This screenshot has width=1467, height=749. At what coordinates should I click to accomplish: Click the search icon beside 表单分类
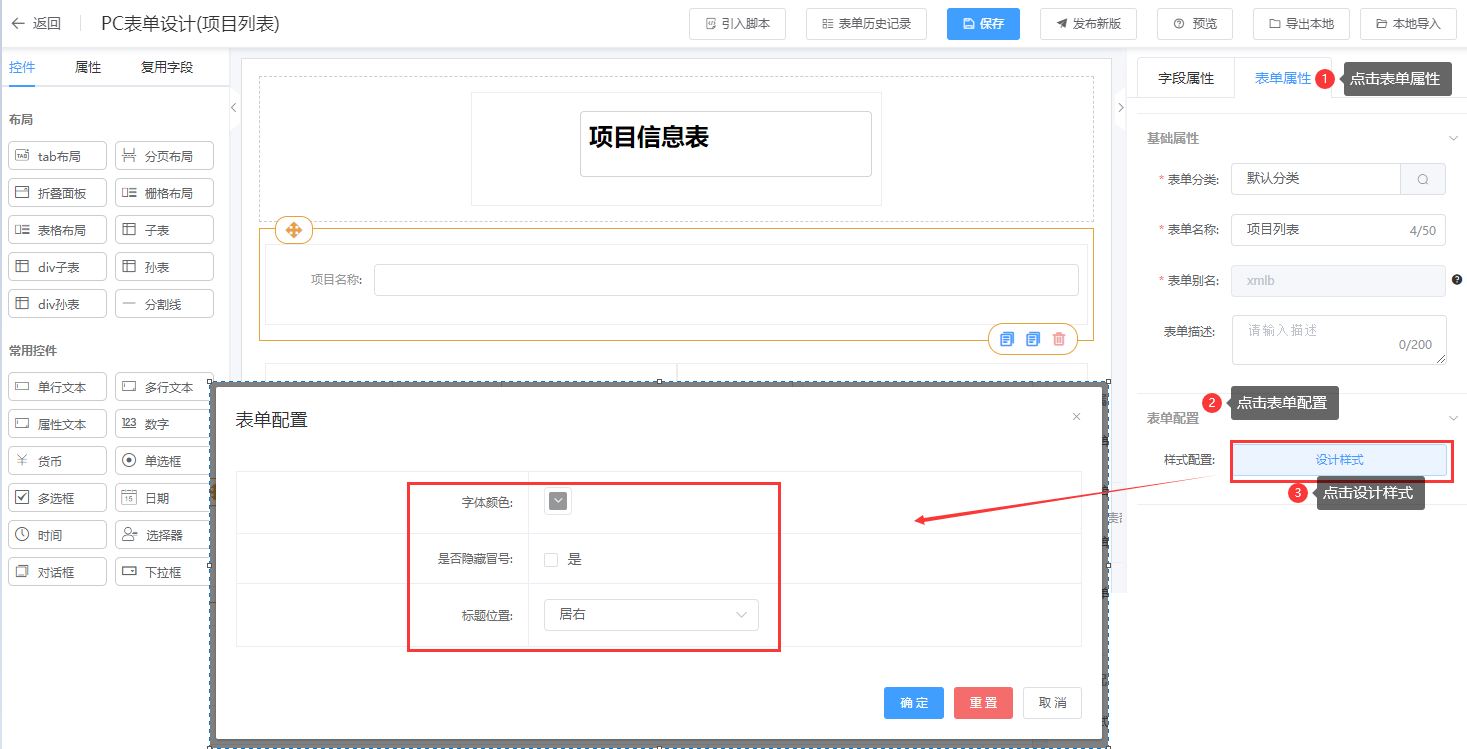click(x=1422, y=179)
